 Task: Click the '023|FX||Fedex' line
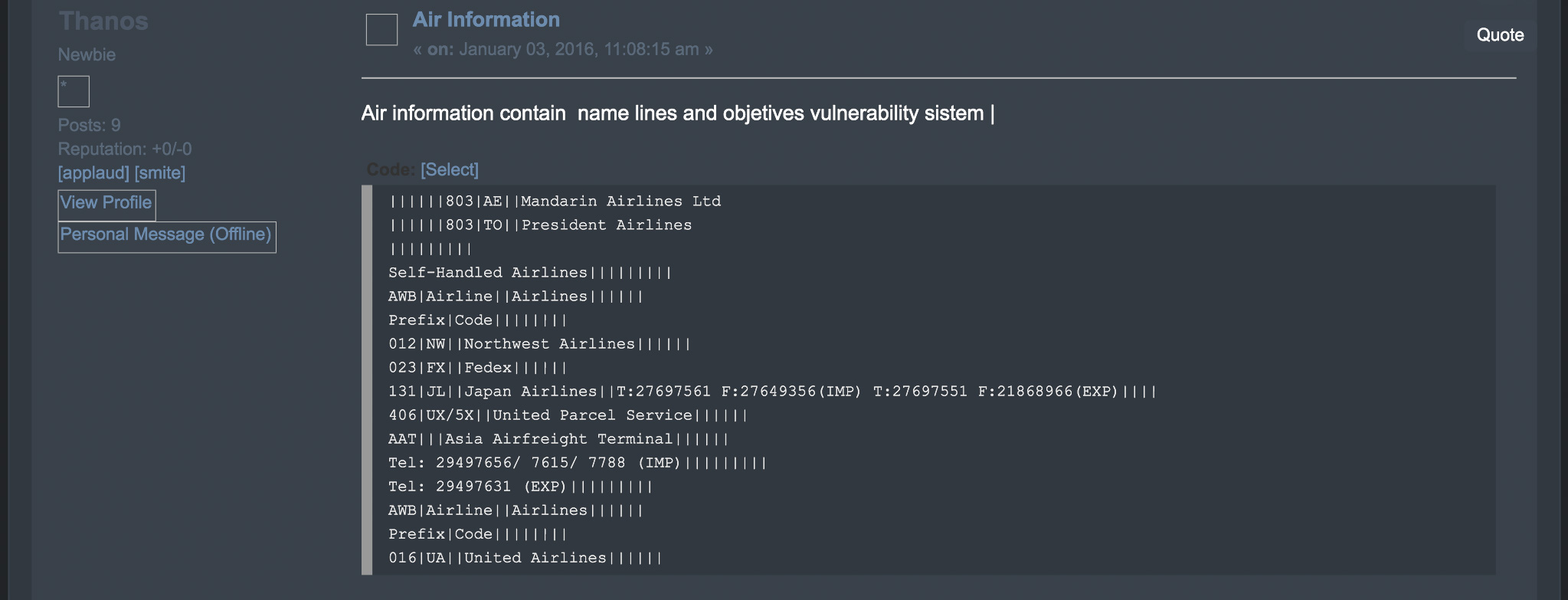tap(478, 368)
